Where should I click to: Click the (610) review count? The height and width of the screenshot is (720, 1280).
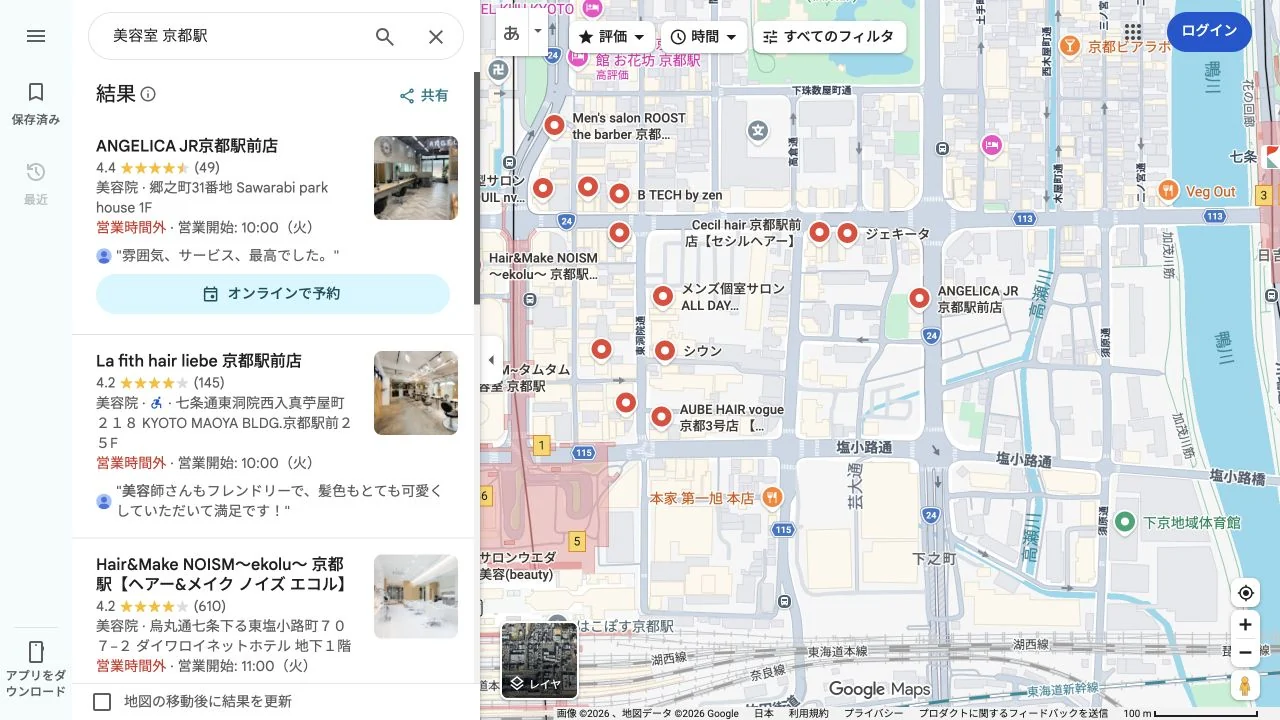click(209, 606)
